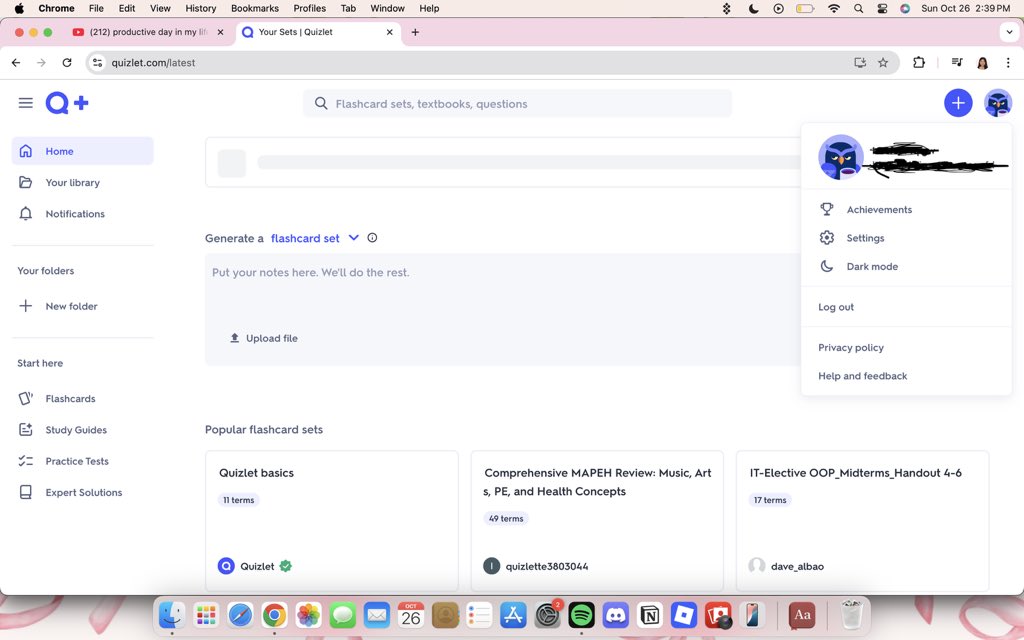Open the Profiles menu in menu bar
This screenshot has width=1024, height=640.
(x=310, y=8)
